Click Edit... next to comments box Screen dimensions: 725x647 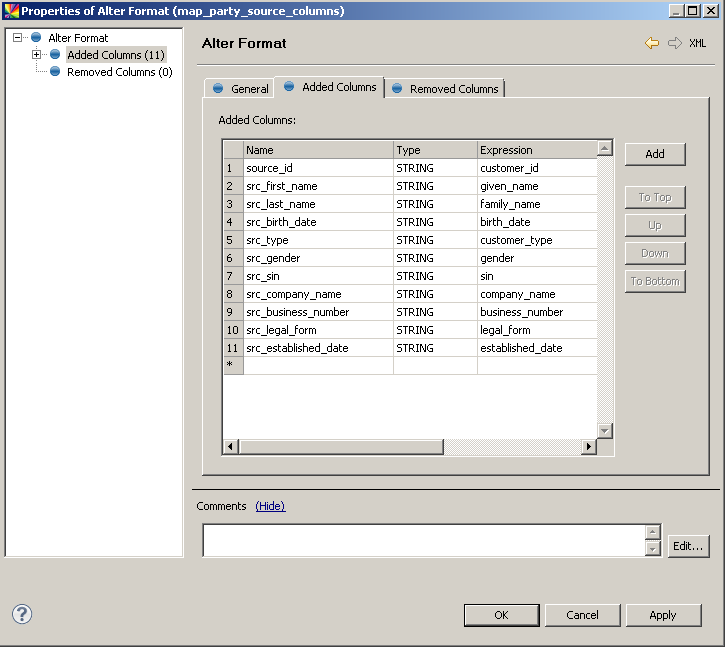point(688,546)
